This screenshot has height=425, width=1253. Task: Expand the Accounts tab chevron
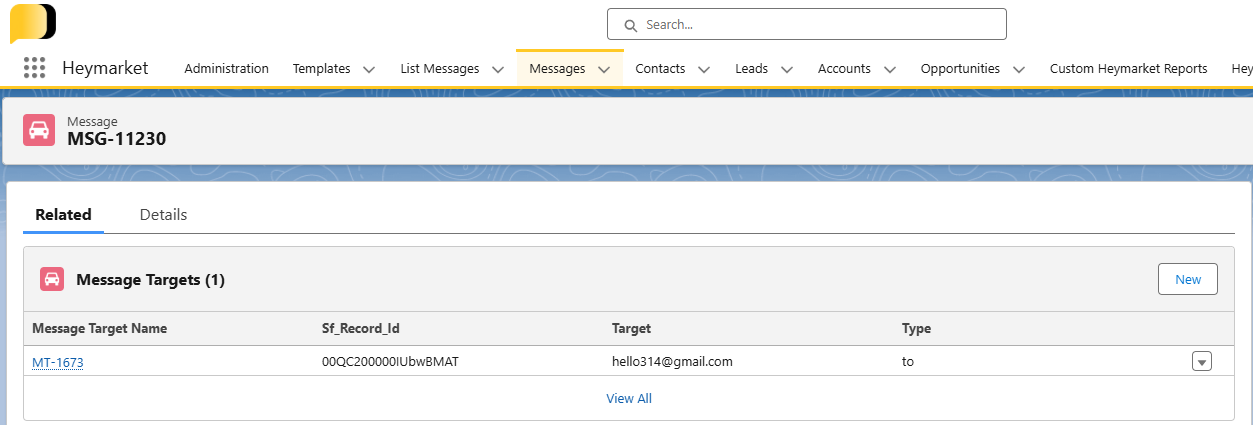pyautogui.click(x=889, y=70)
